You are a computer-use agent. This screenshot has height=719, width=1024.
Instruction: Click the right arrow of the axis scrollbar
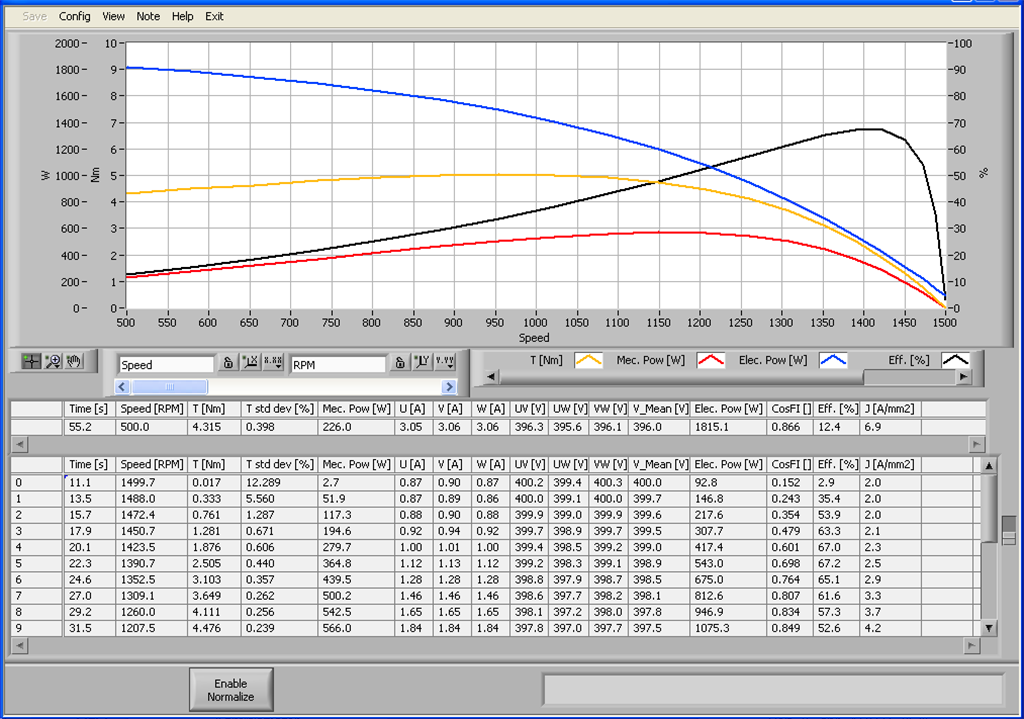[x=449, y=385]
